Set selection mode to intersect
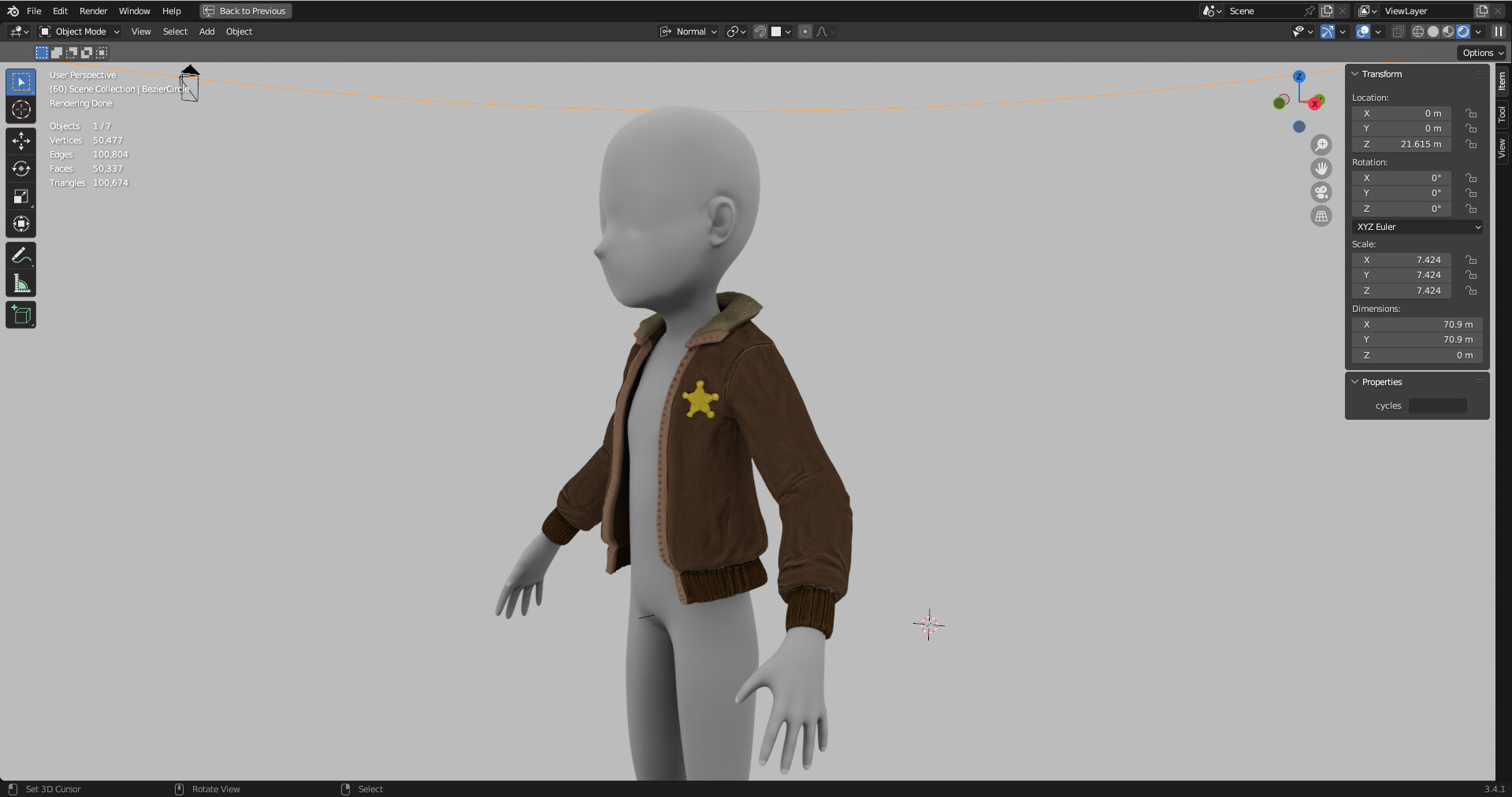The height and width of the screenshot is (797, 1512). coord(102,53)
